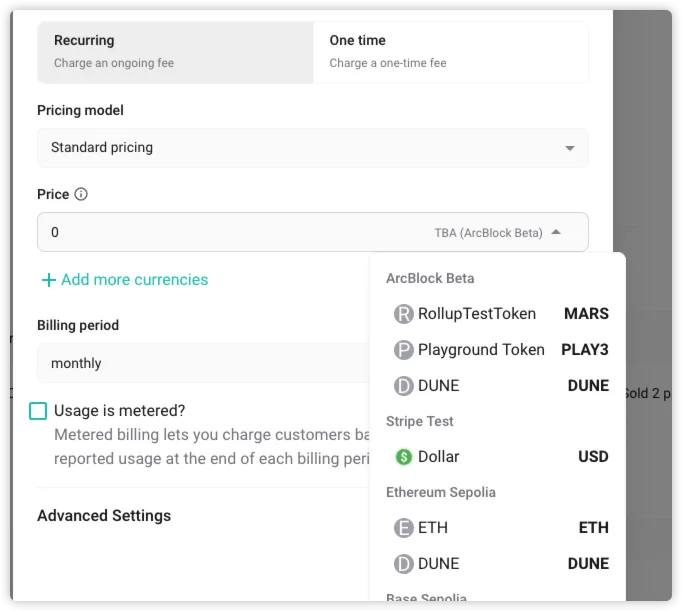Open the monthly Billing period dropdown

tap(203, 363)
